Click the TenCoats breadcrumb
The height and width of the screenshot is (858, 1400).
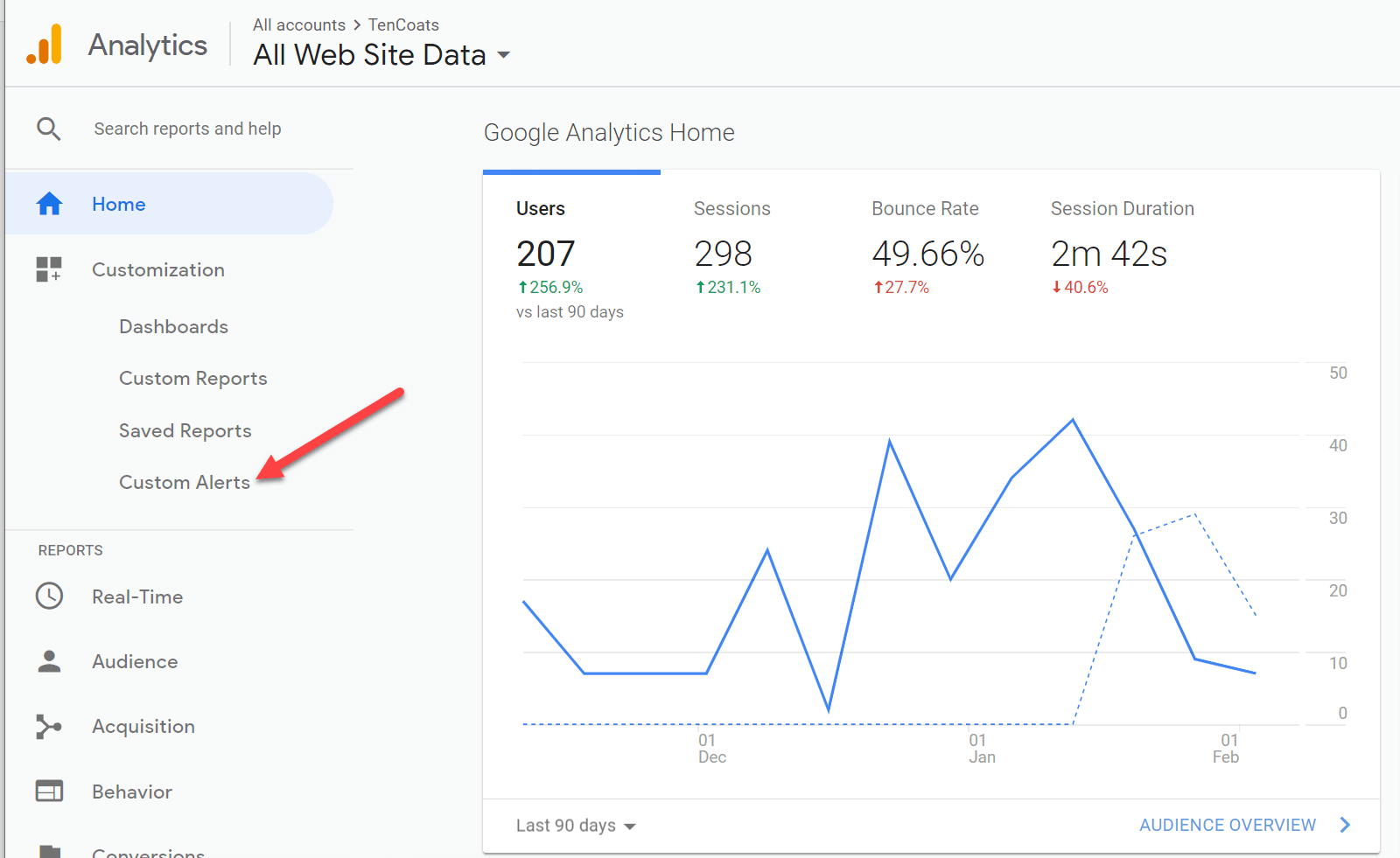[x=403, y=24]
